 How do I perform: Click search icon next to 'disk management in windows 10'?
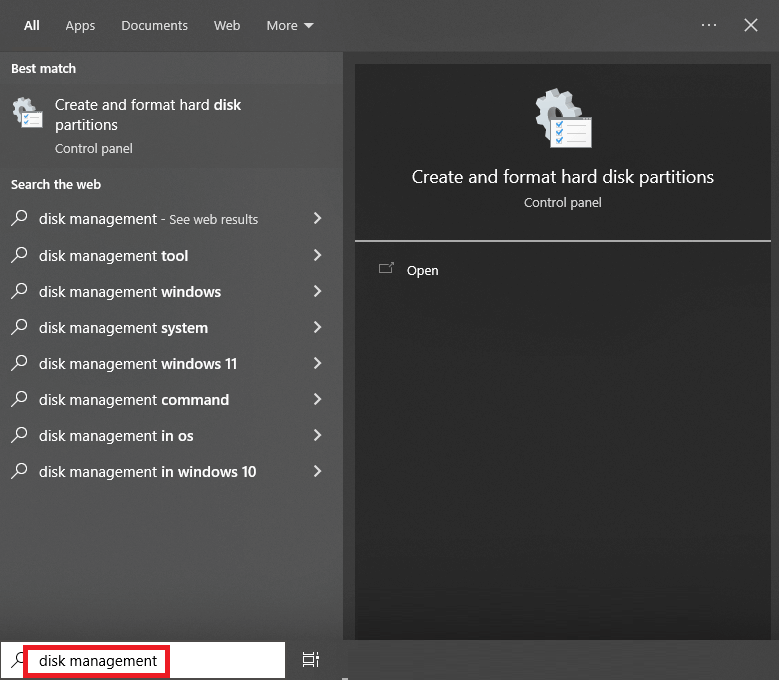19,470
